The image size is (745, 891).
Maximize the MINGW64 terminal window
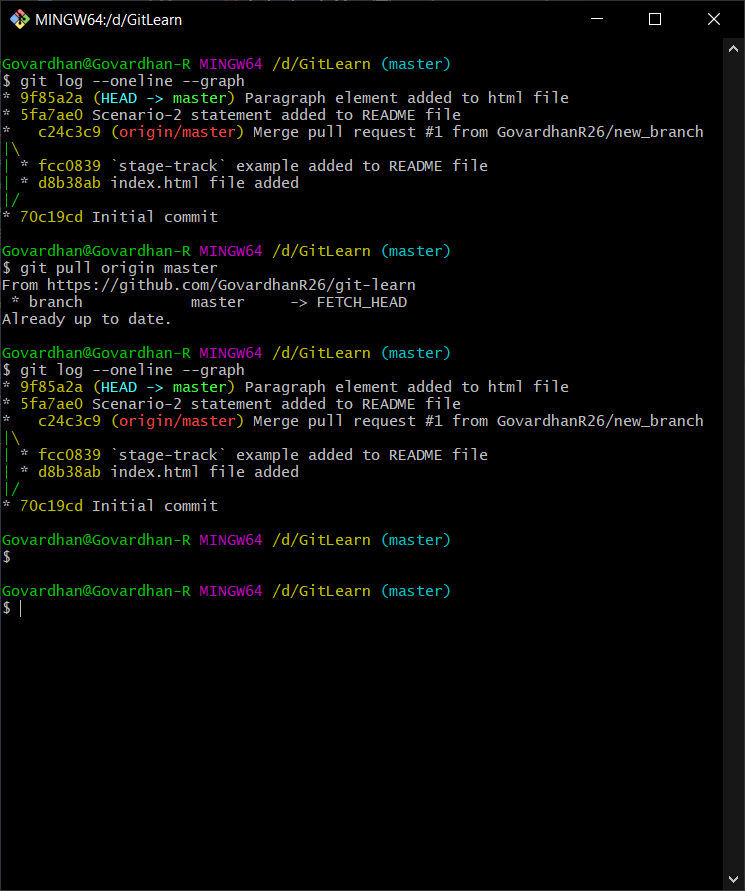point(655,19)
